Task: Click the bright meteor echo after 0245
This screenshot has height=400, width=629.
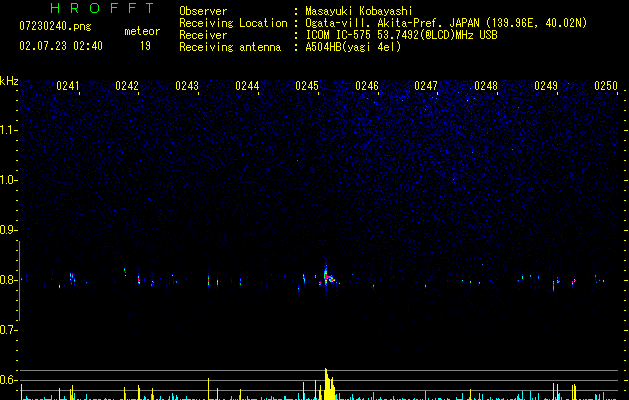Action: click(328, 277)
